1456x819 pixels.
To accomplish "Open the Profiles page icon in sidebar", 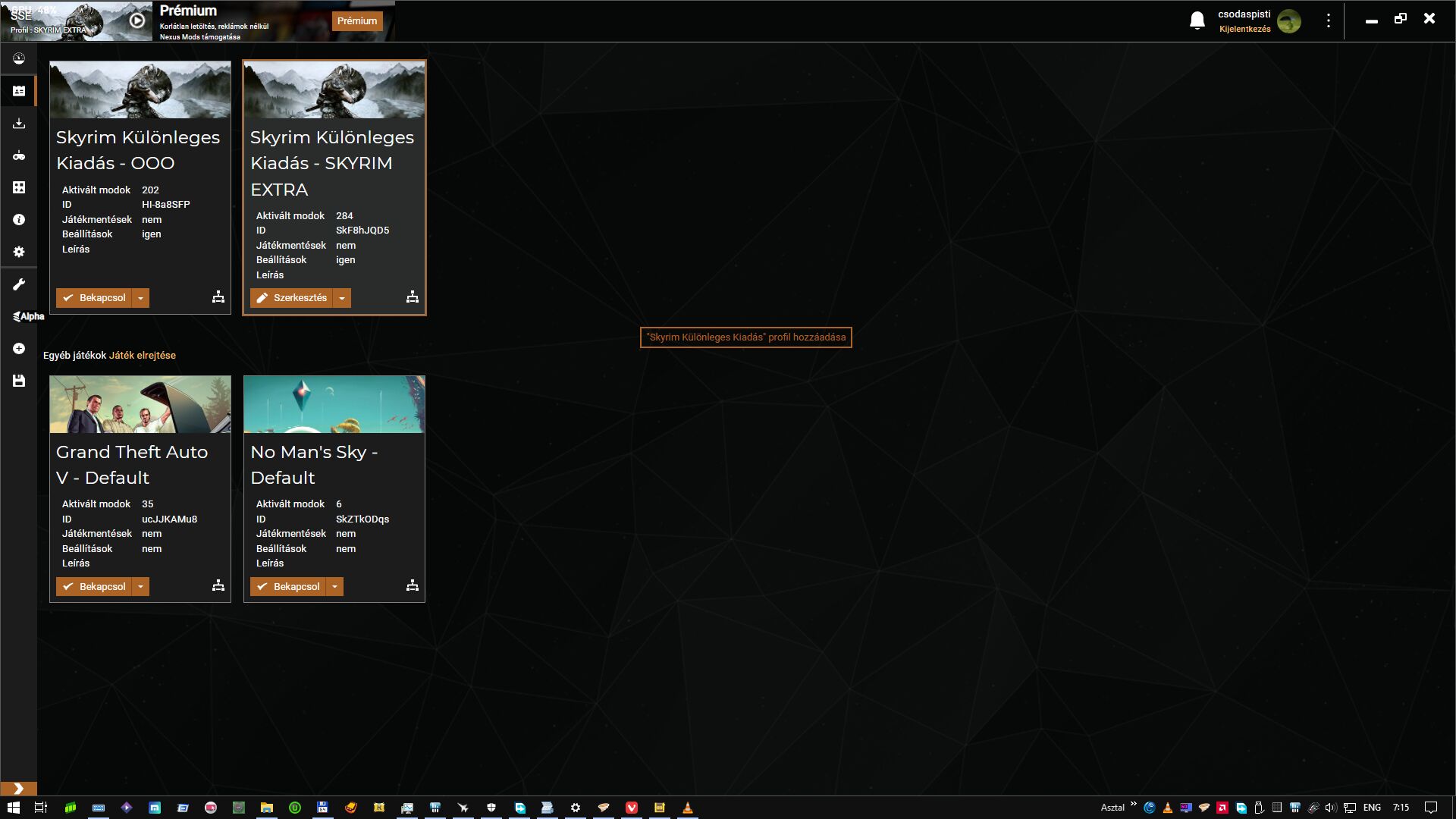I will [x=19, y=91].
